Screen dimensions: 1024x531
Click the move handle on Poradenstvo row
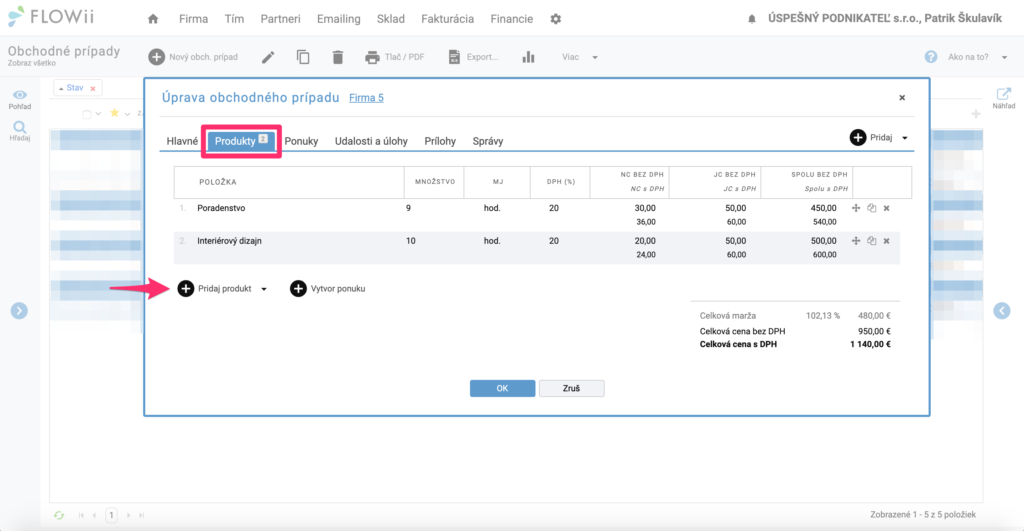[x=856, y=208]
